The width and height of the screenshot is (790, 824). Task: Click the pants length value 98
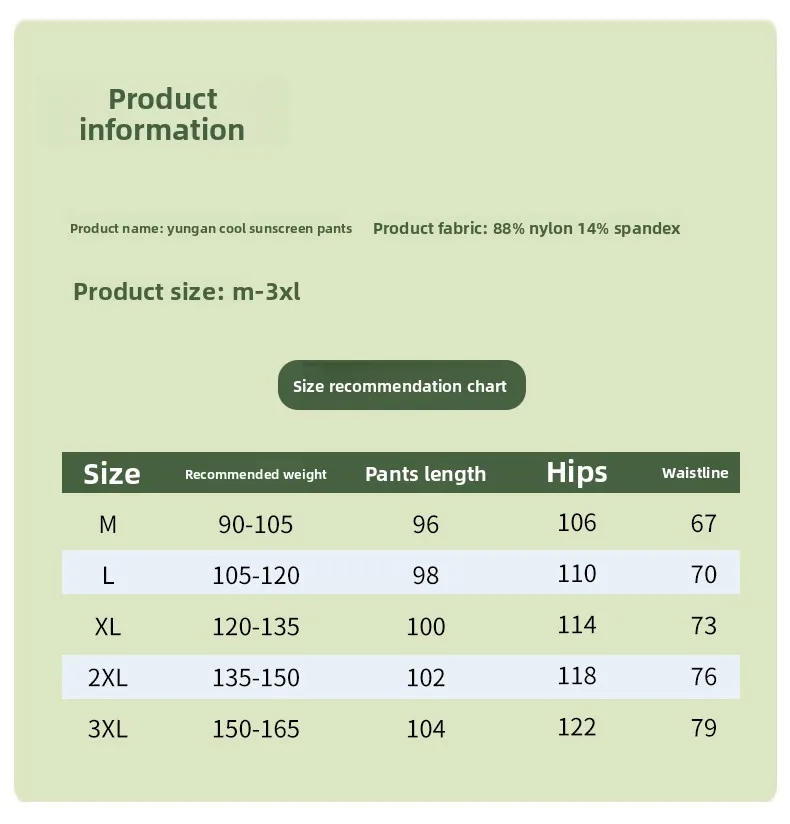426,575
